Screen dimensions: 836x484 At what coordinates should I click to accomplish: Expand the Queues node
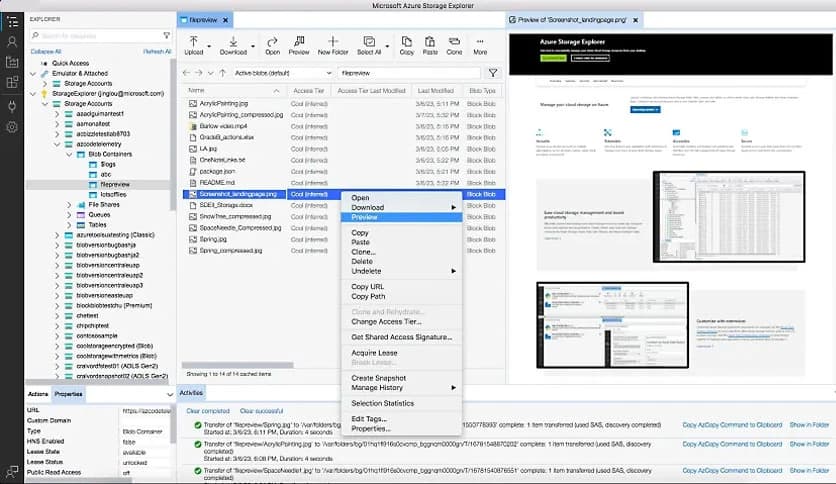(69, 215)
